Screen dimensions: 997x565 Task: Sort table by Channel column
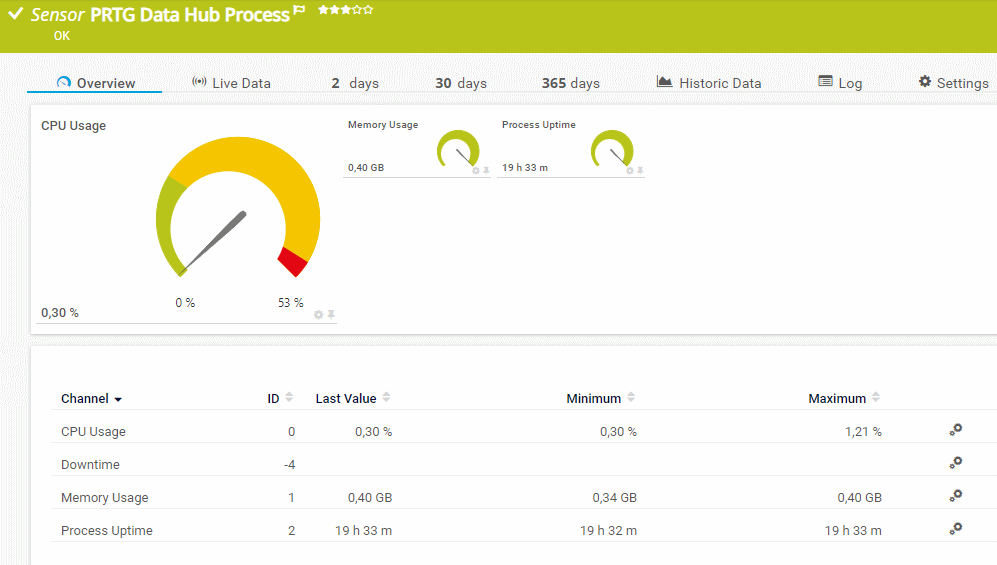pyautogui.click(x=90, y=398)
